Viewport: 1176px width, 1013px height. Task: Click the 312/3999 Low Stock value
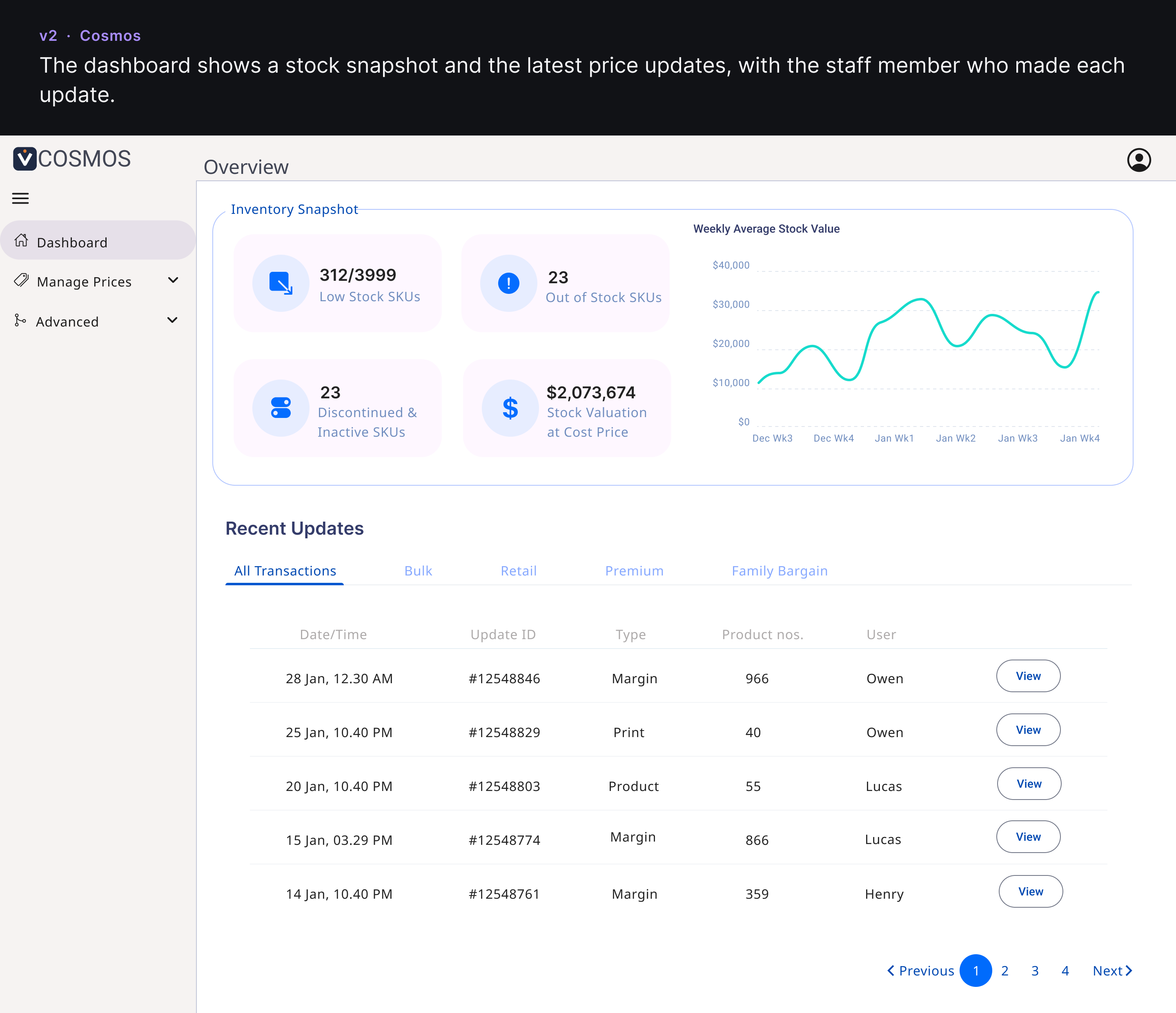click(358, 275)
